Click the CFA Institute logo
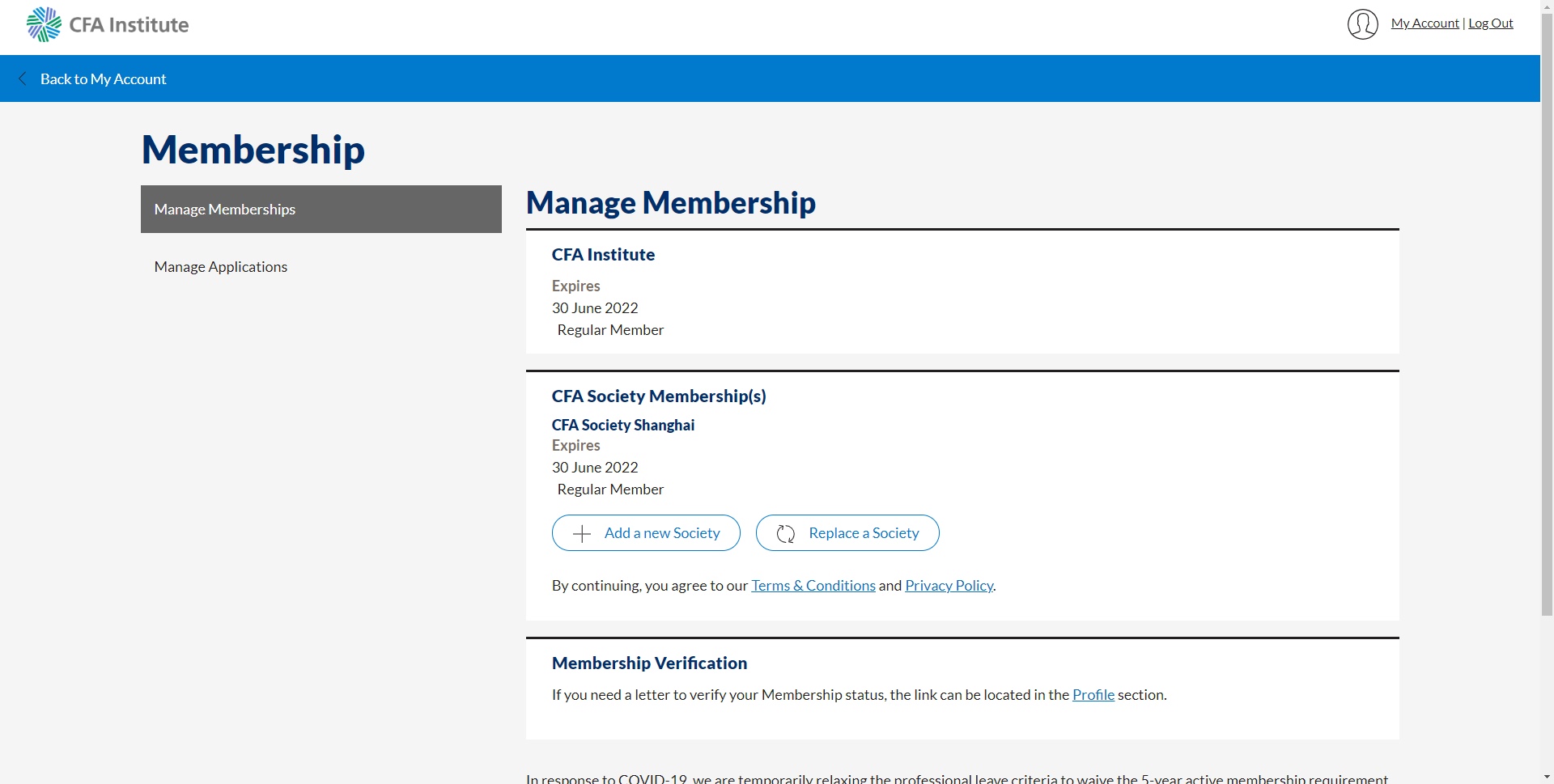1554x784 pixels. tap(108, 24)
